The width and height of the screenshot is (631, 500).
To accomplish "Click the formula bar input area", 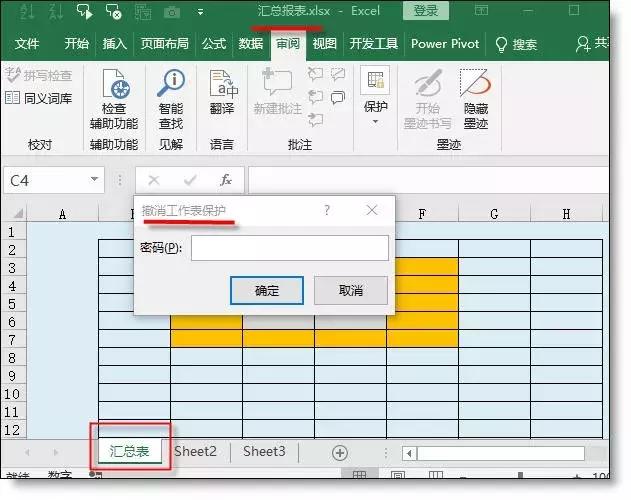I will (x=428, y=180).
